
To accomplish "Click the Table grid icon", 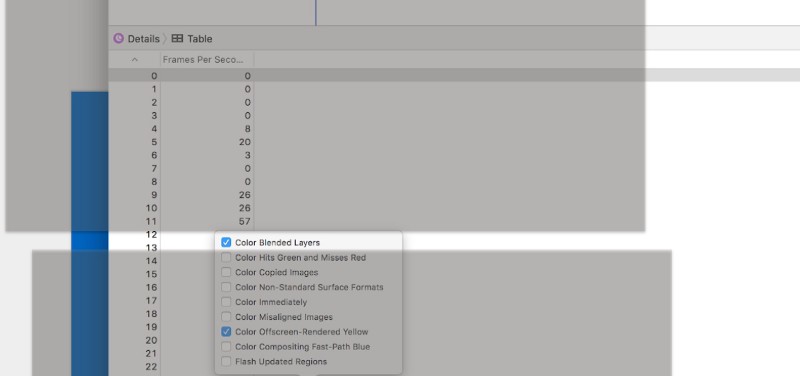I will click(177, 38).
